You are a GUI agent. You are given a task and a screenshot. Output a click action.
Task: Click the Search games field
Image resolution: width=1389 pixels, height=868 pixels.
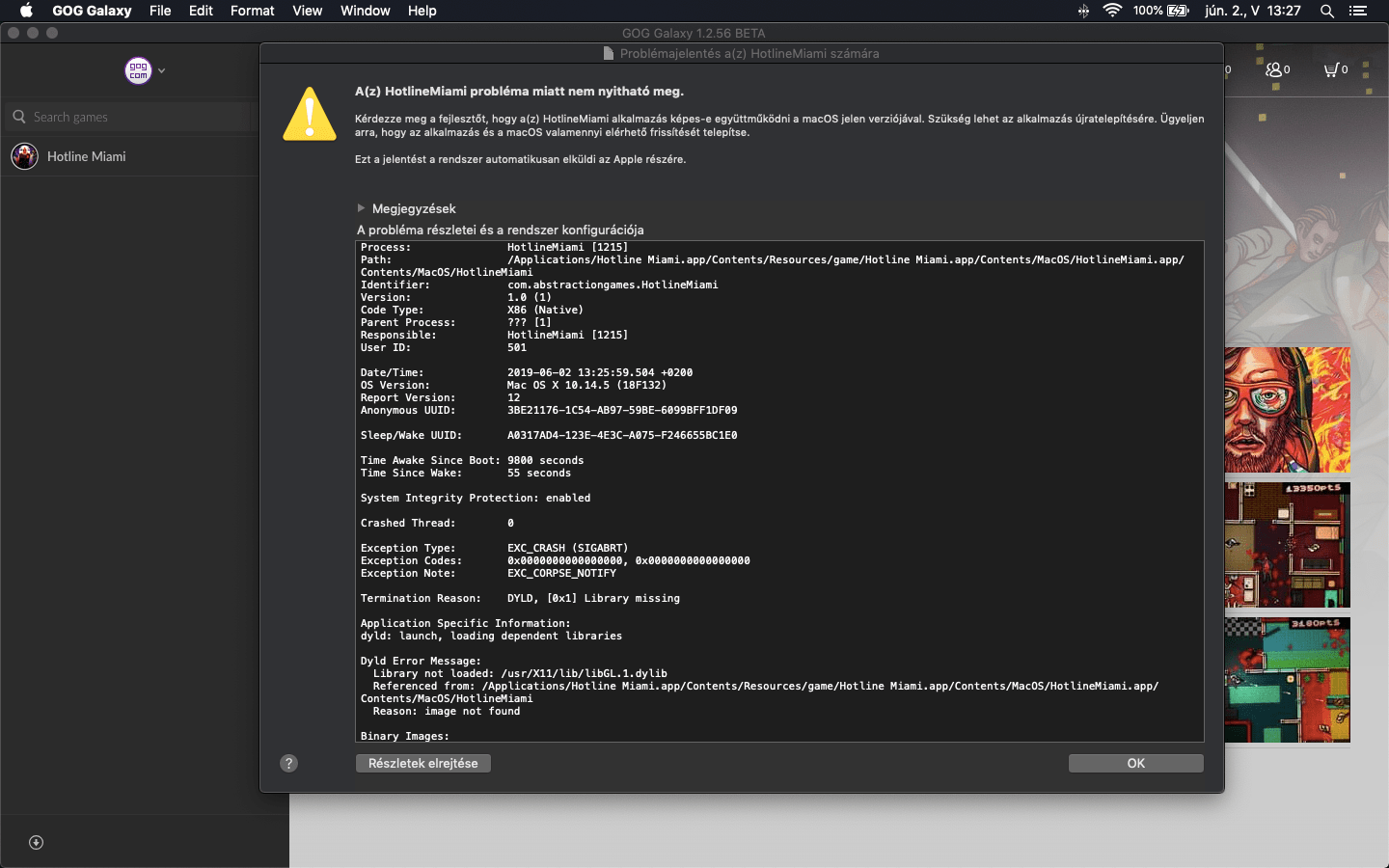(x=130, y=117)
